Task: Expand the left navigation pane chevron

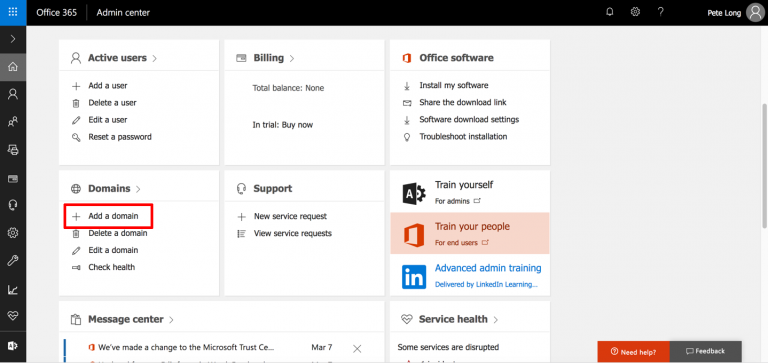Action: pyautogui.click(x=13, y=39)
